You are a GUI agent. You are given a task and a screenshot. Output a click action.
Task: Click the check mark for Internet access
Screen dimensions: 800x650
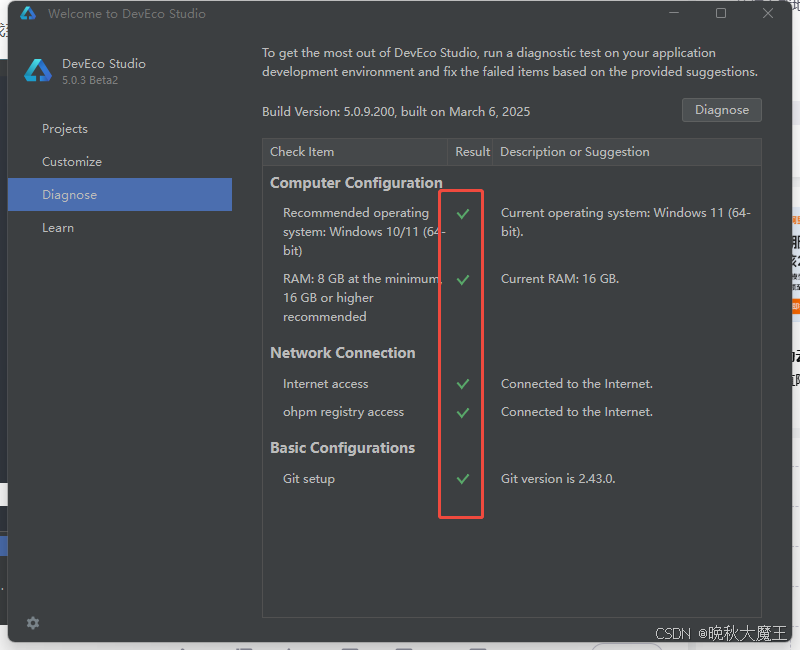[463, 384]
